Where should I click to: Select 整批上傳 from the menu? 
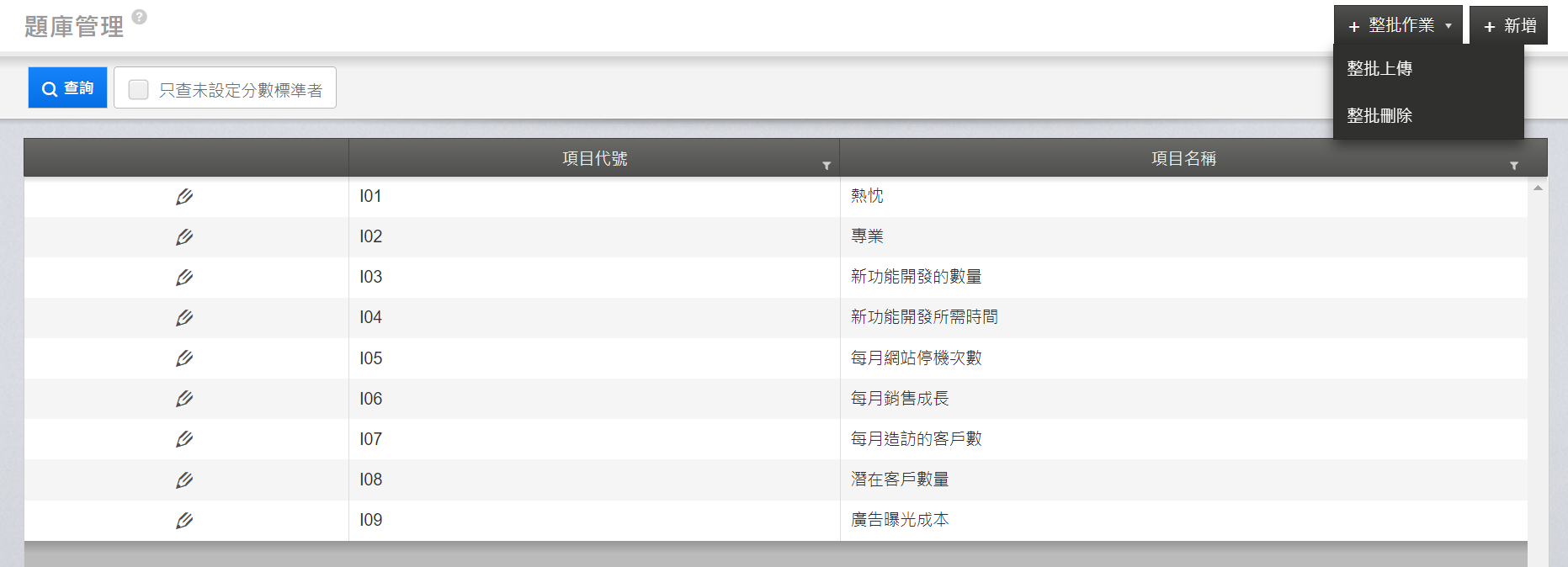(x=1379, y=69)
